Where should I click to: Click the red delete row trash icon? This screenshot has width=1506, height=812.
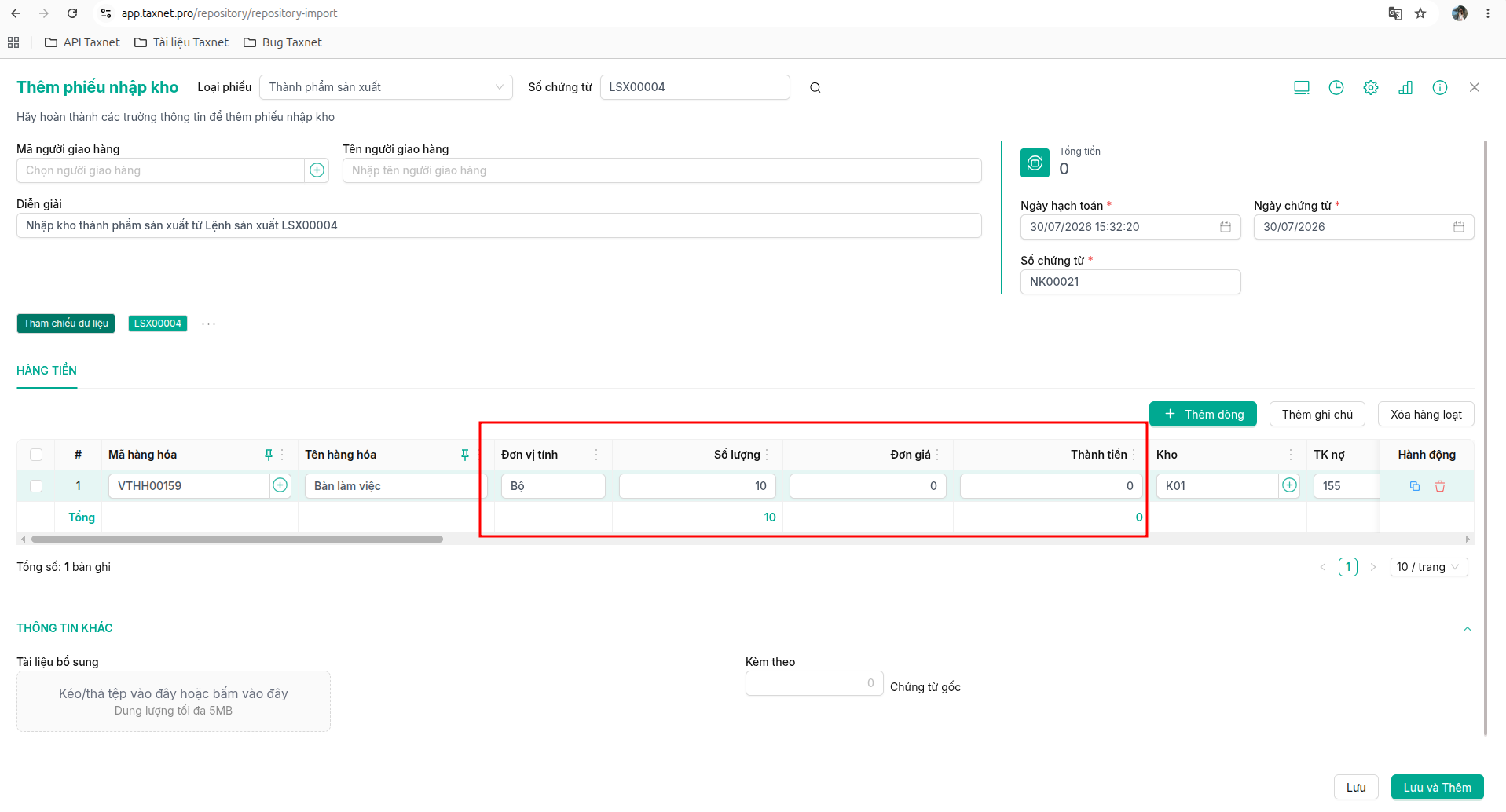point(1439,486)
